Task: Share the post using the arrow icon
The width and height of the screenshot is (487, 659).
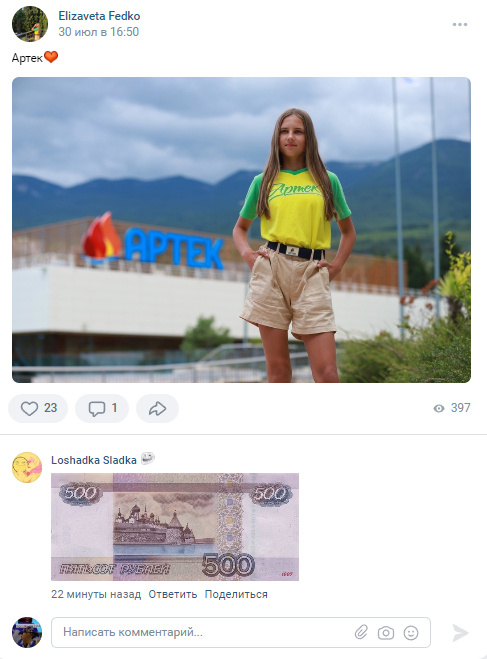Action: click(157, 408)
